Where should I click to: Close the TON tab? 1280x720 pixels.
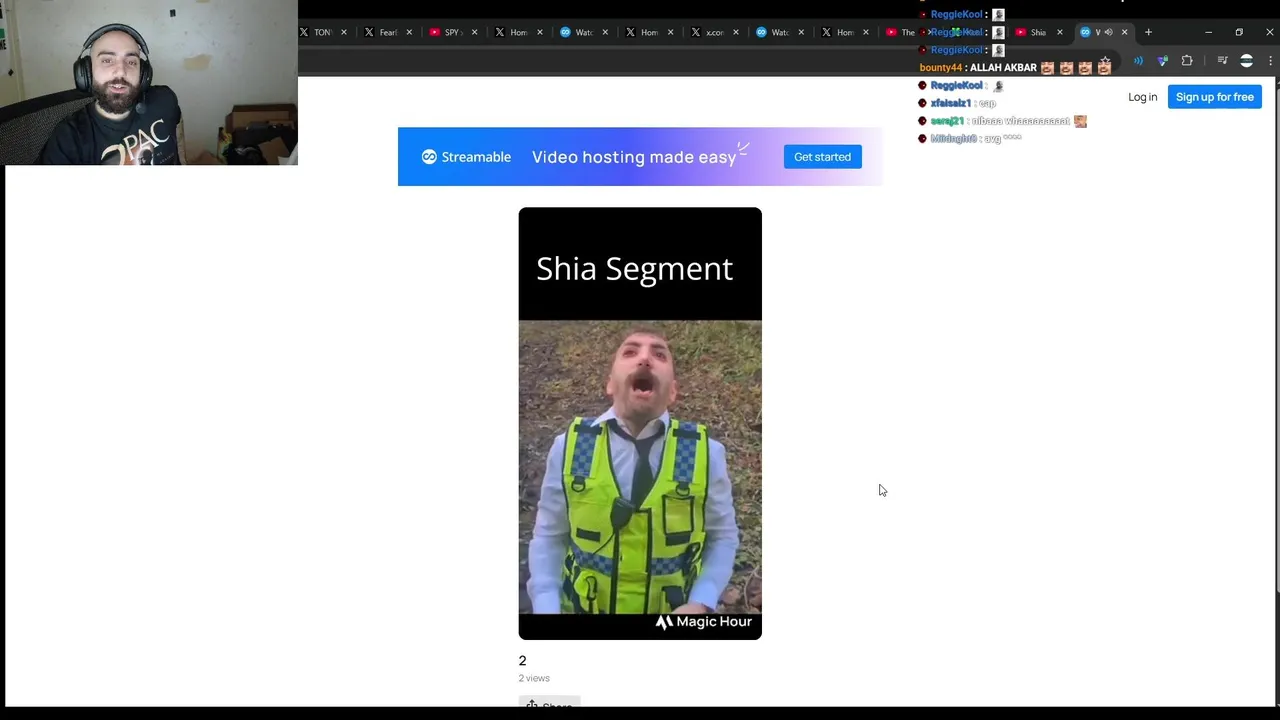tap(344, 32)
